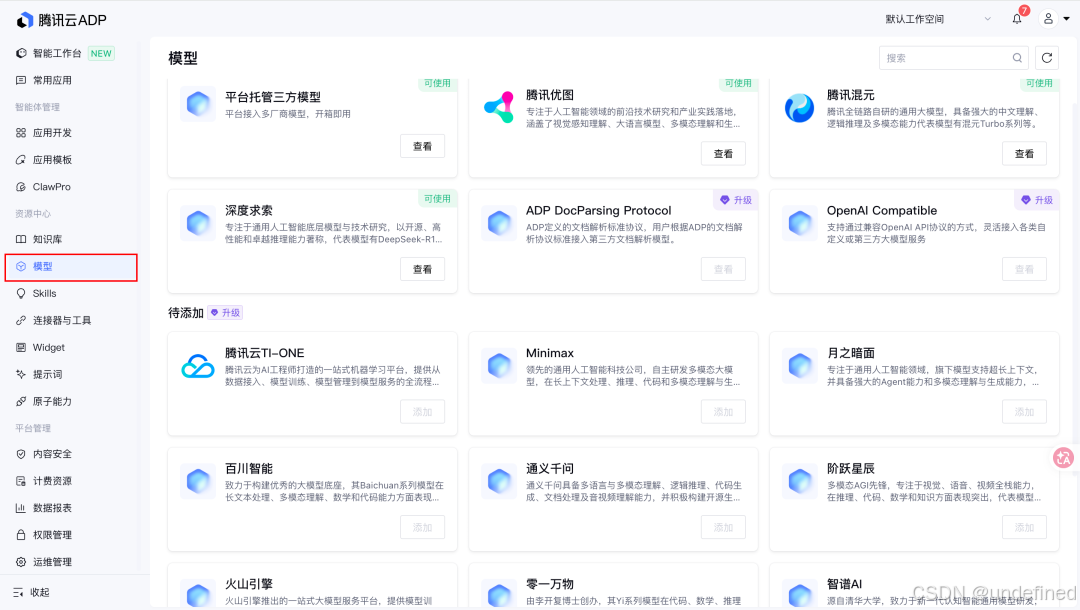Click 升级 badge beside 待添加
Image resolution: width=1080 pixels, height=610 pixels.
click(225, 313)
